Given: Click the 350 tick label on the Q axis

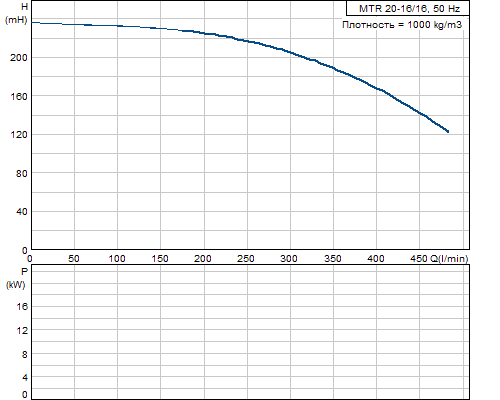Looking at the screenshot, I should (x=333, y=259).
